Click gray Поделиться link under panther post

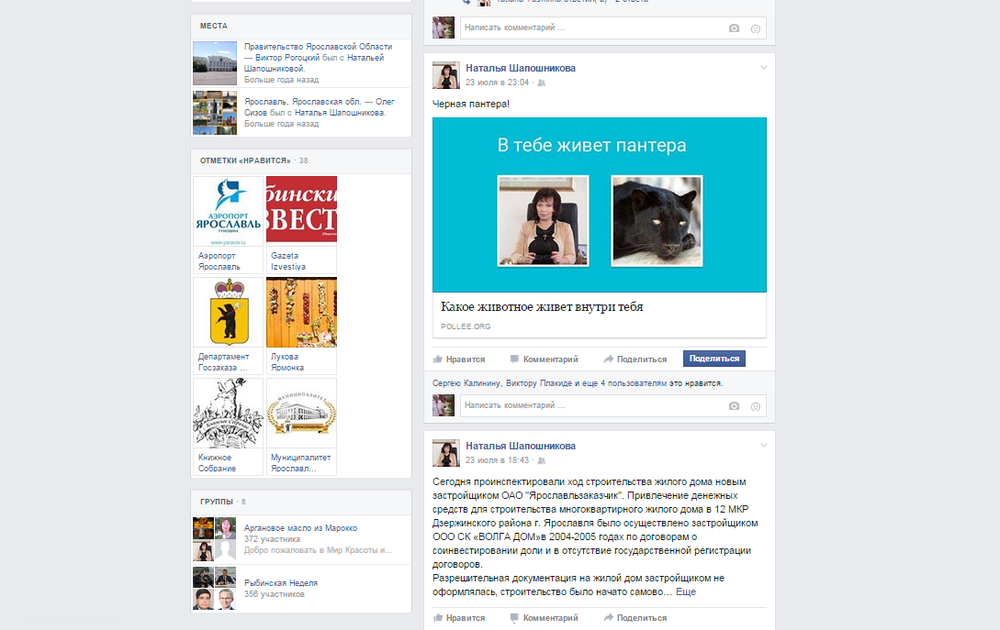point(635,359)
